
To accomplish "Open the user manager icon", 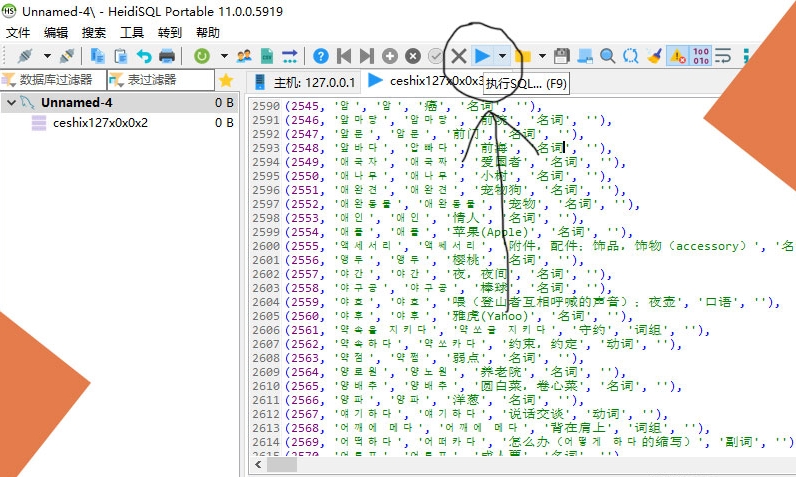I will coord(244,56).
